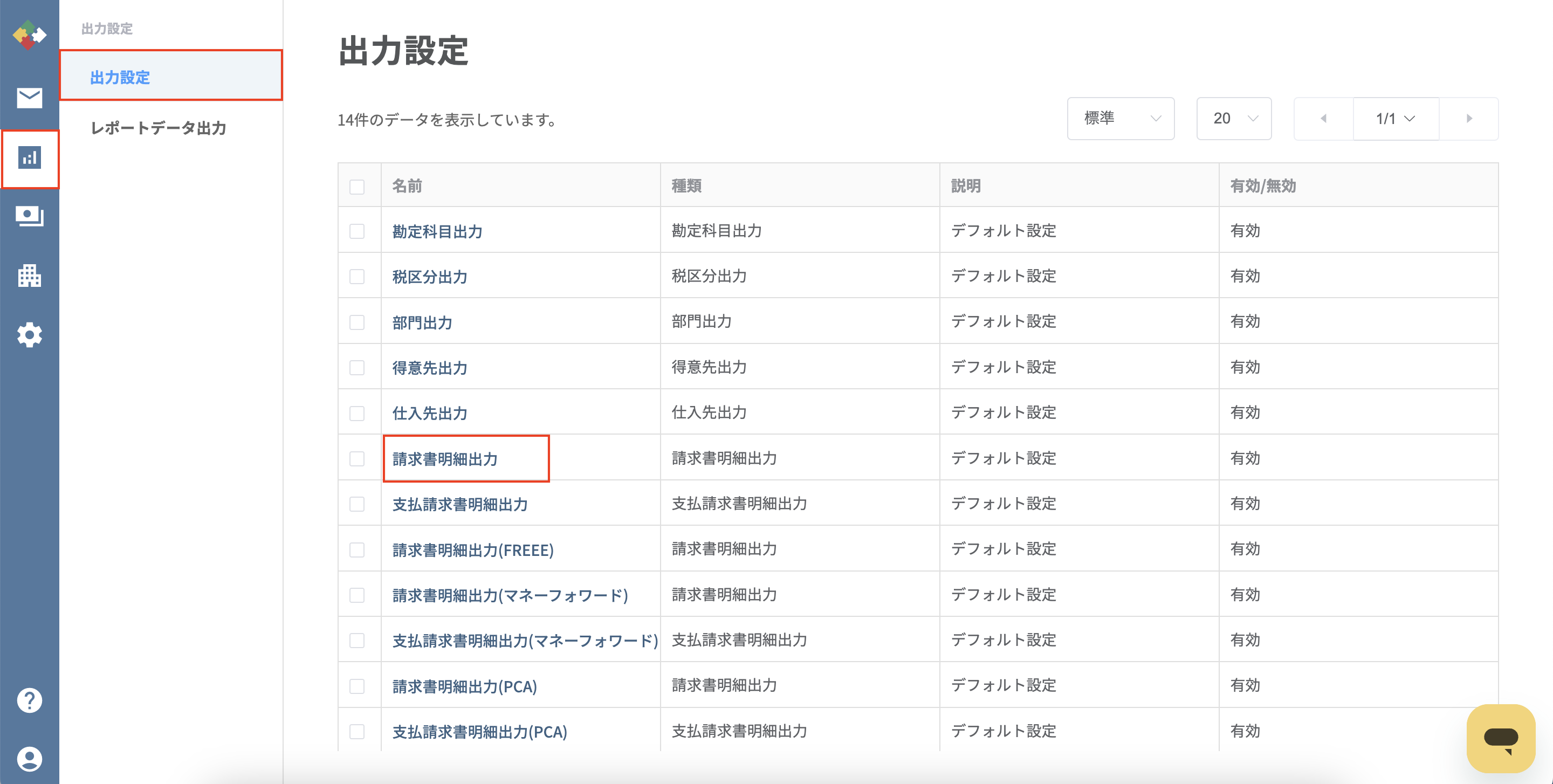Open the 支払請求書明細出力(PCA) link
Image resolution: width=1553 pixels, height=784 pixels.
point(479,732)
